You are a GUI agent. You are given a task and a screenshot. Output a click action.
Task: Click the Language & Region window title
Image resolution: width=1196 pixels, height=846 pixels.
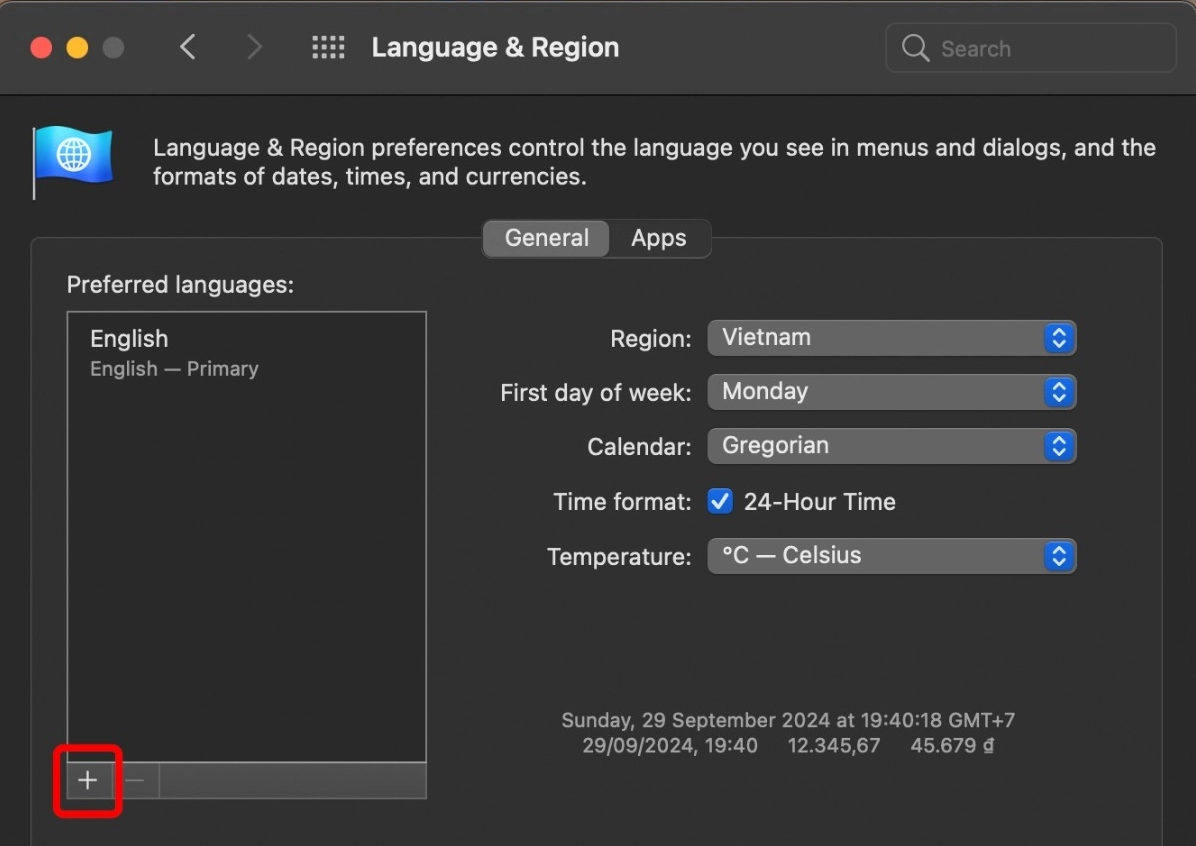(x=495, y=47)
